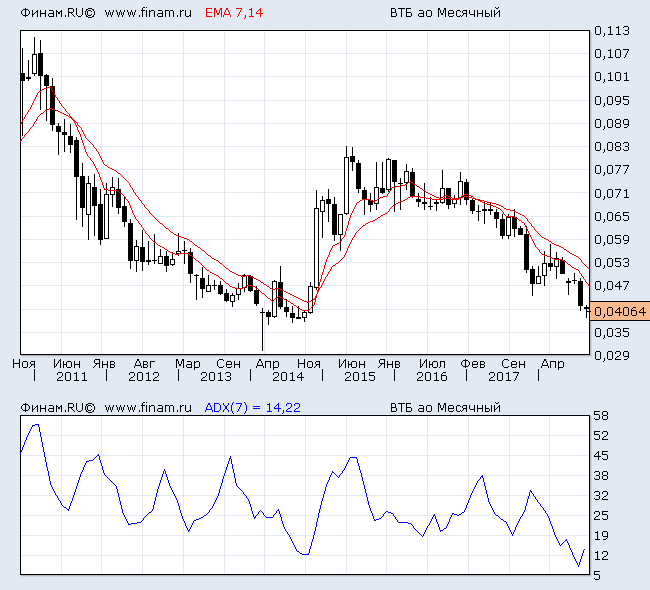
Task: Click the 2017 year label on time axis
Action: [503, 376]
